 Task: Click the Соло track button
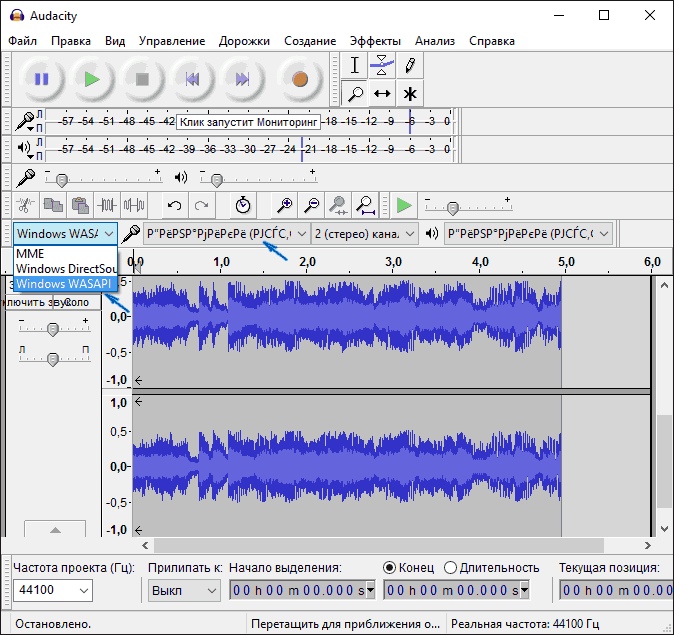click(x=77, y=301)
